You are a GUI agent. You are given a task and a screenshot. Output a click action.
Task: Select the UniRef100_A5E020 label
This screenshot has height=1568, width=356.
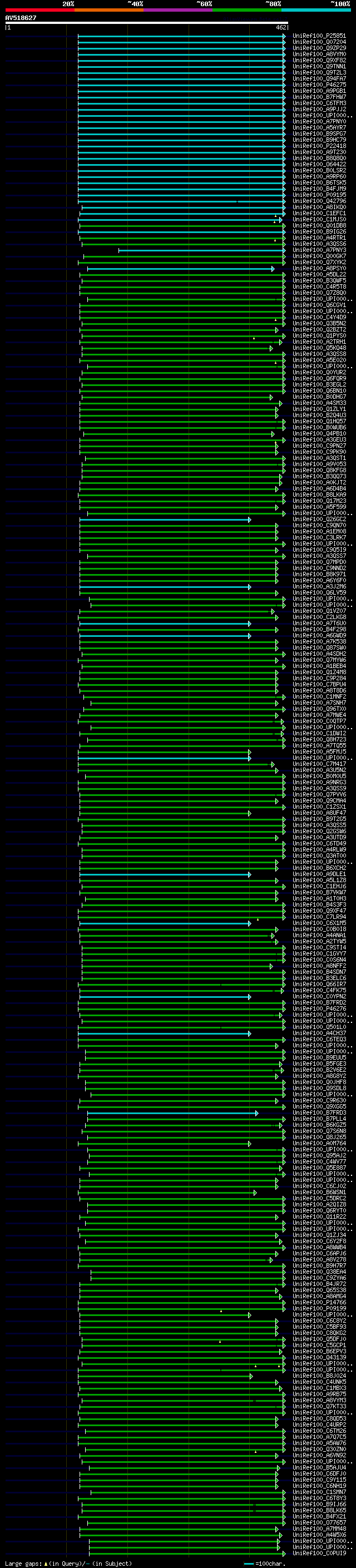click(x=319, y=360)
